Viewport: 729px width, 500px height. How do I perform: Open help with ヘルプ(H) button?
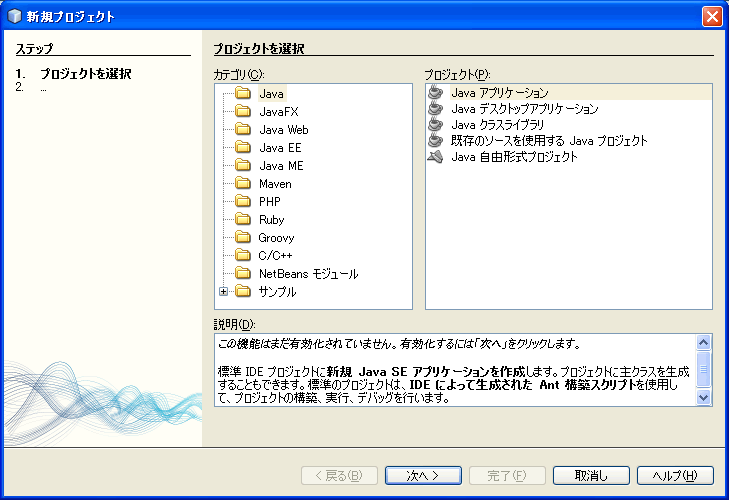675,475
